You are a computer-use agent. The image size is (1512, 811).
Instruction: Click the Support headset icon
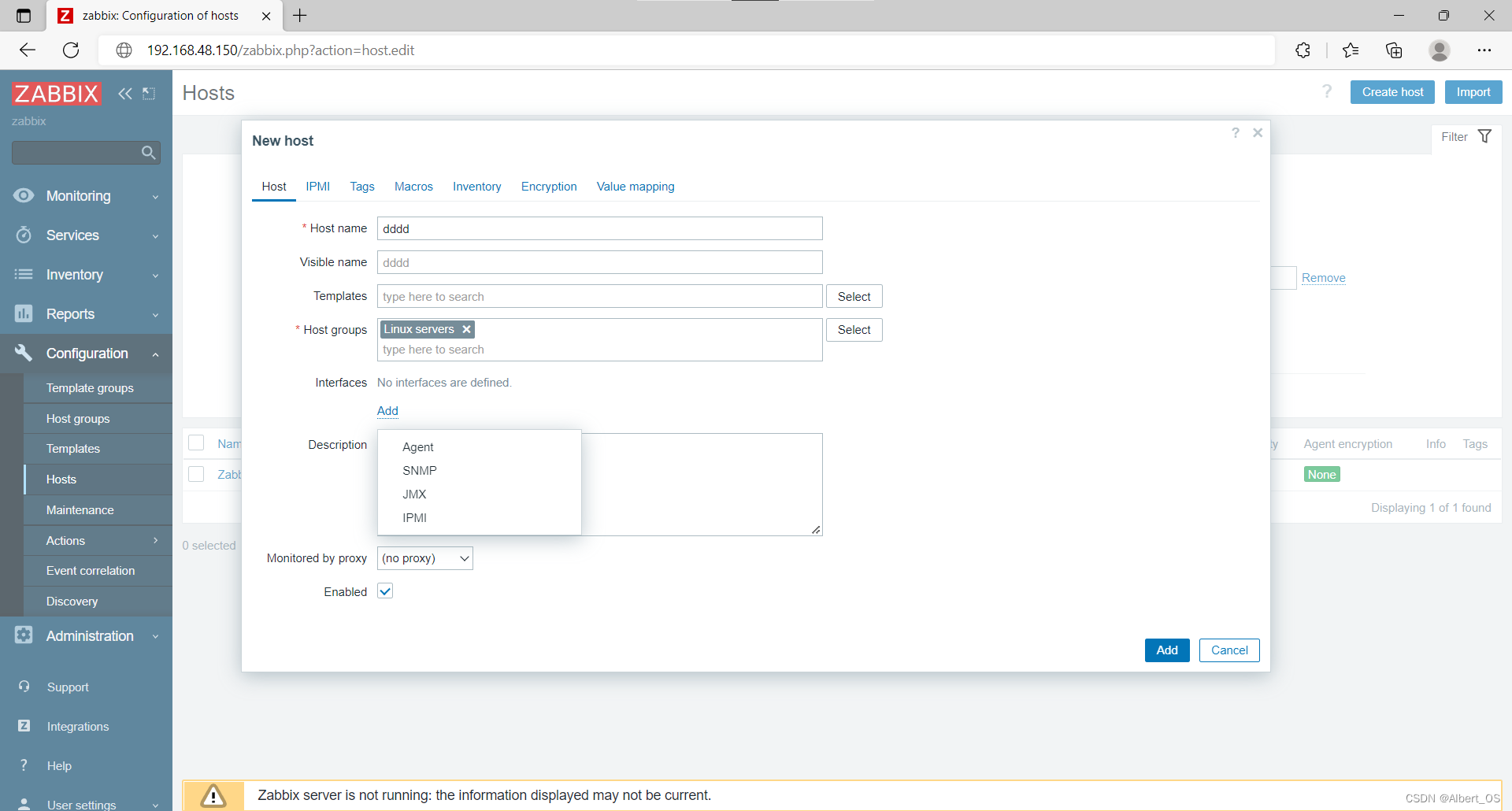click(24, 687)
